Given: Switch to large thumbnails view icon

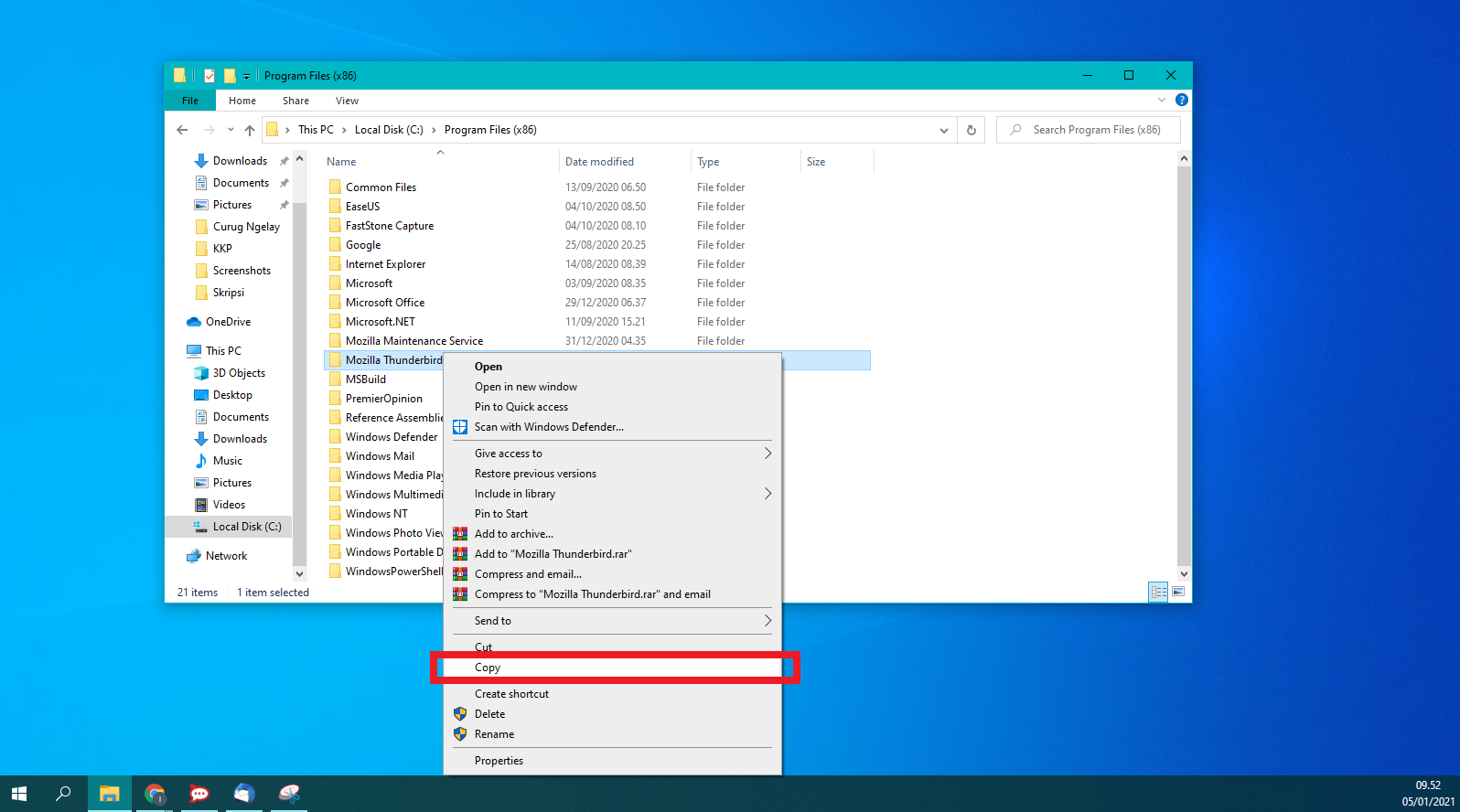Looking at the screenshot, I should [x=1178, y=593].
